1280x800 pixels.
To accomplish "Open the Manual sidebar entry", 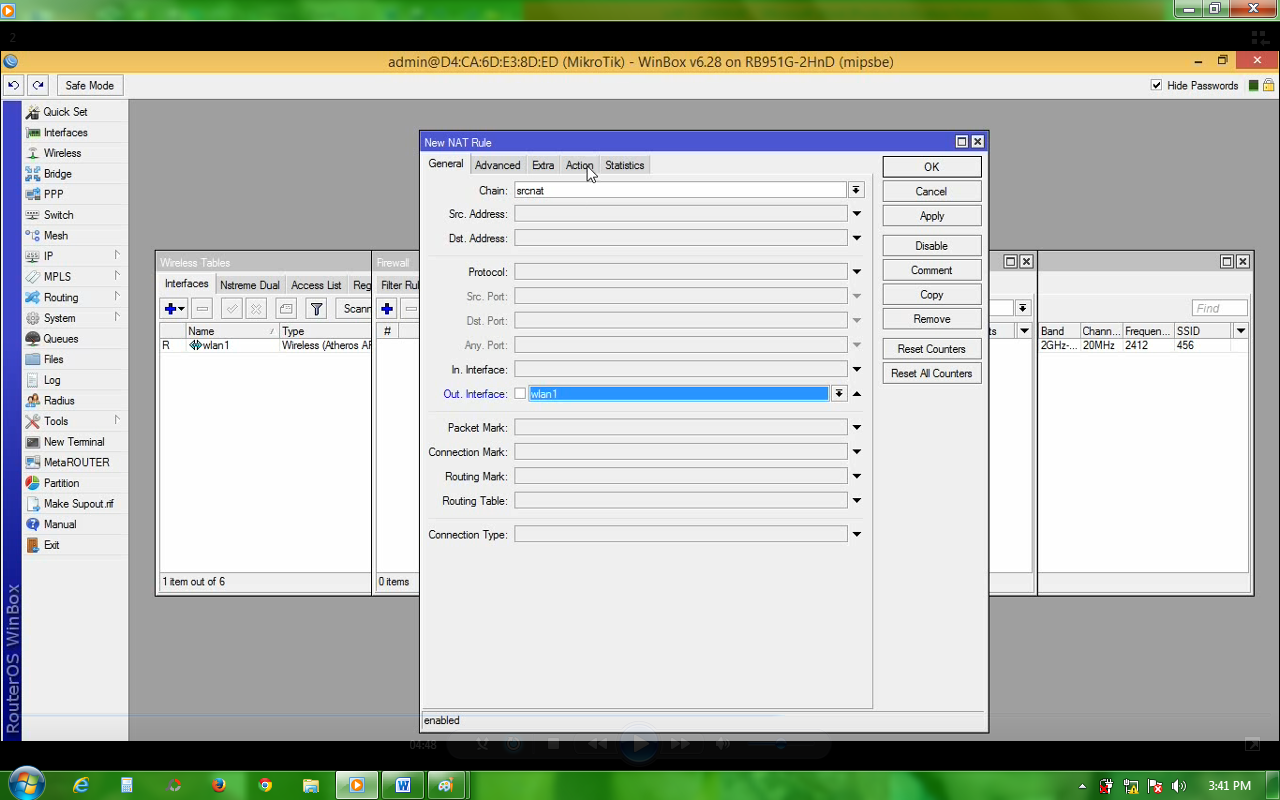I will 59,524.
